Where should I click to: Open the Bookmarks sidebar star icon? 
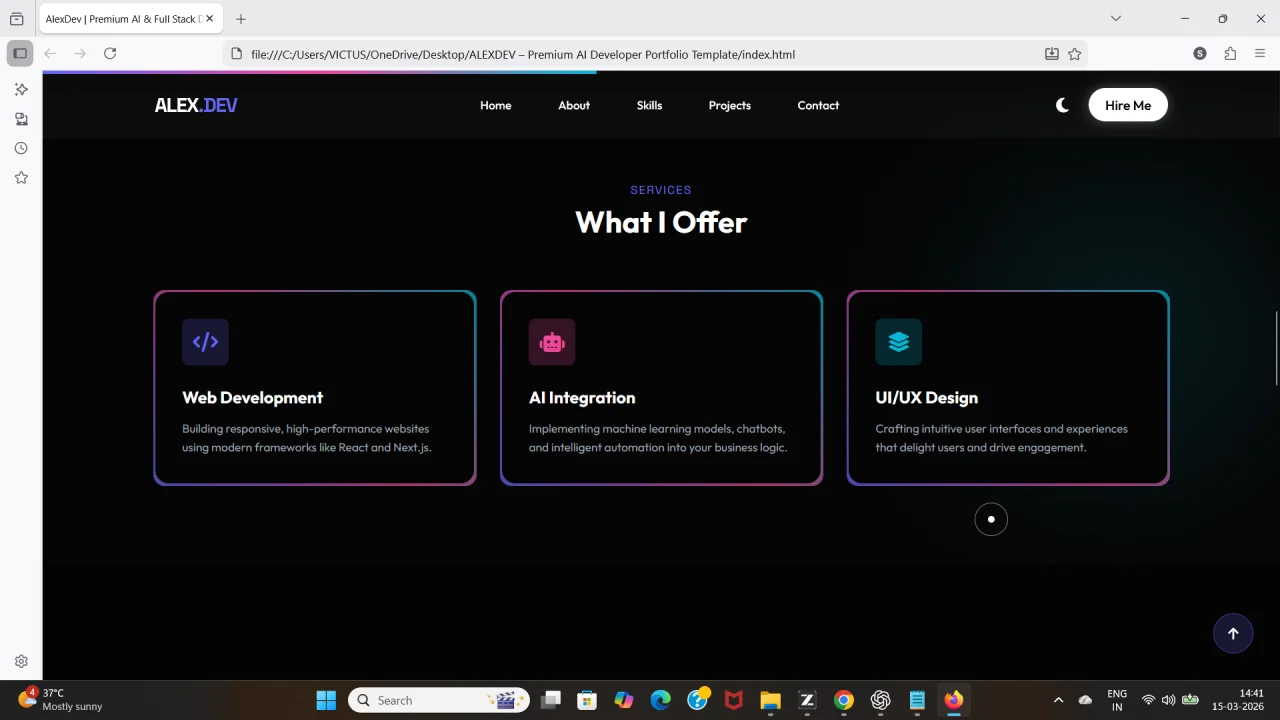click(21, 177)
